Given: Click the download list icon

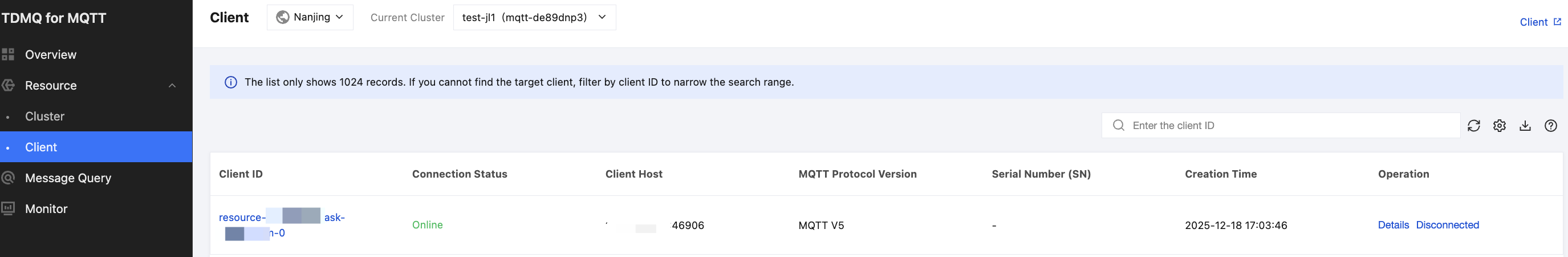Looking at the screenshot, I should tap(1525, 126).
